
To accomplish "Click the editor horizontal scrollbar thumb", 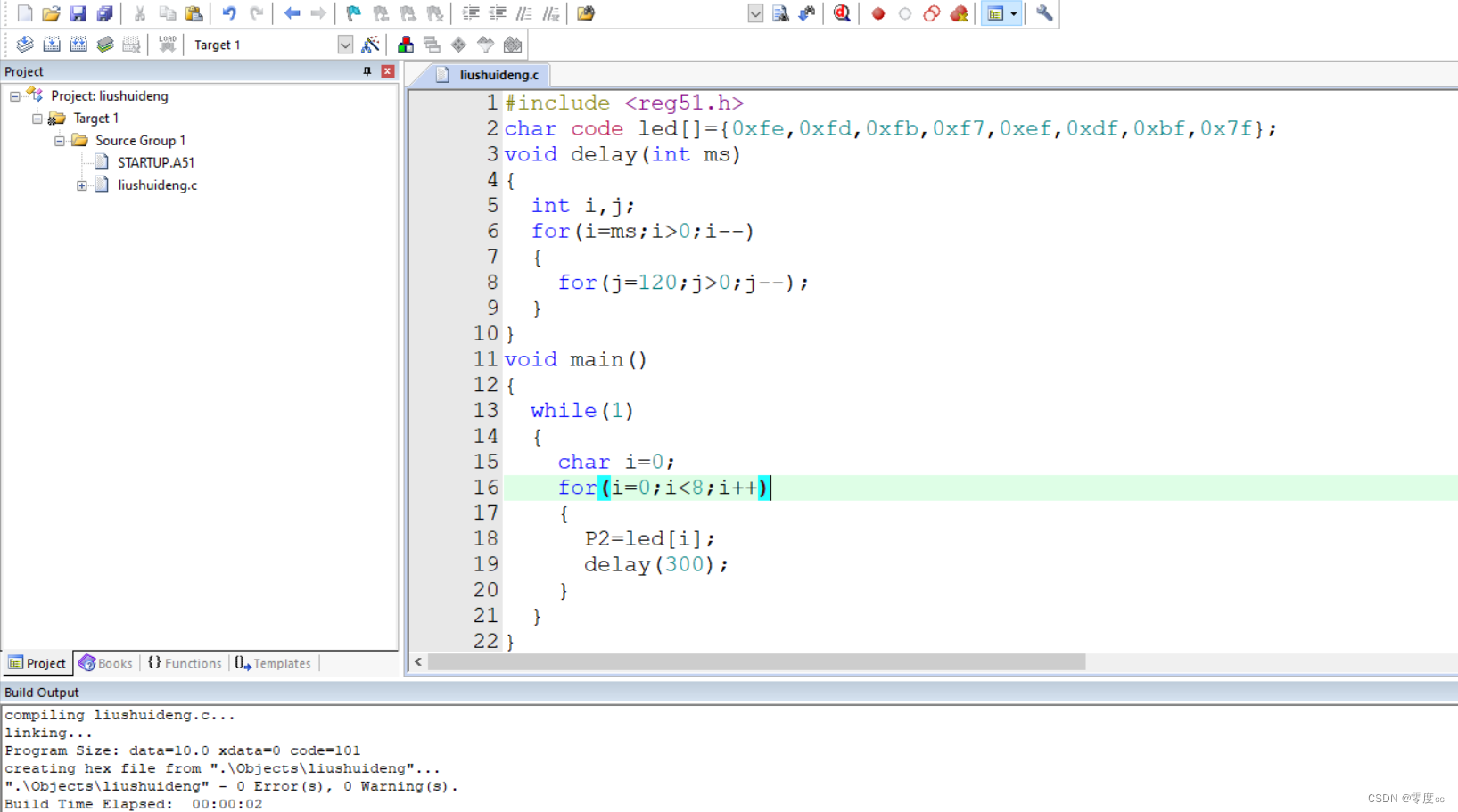I will 757,662.
